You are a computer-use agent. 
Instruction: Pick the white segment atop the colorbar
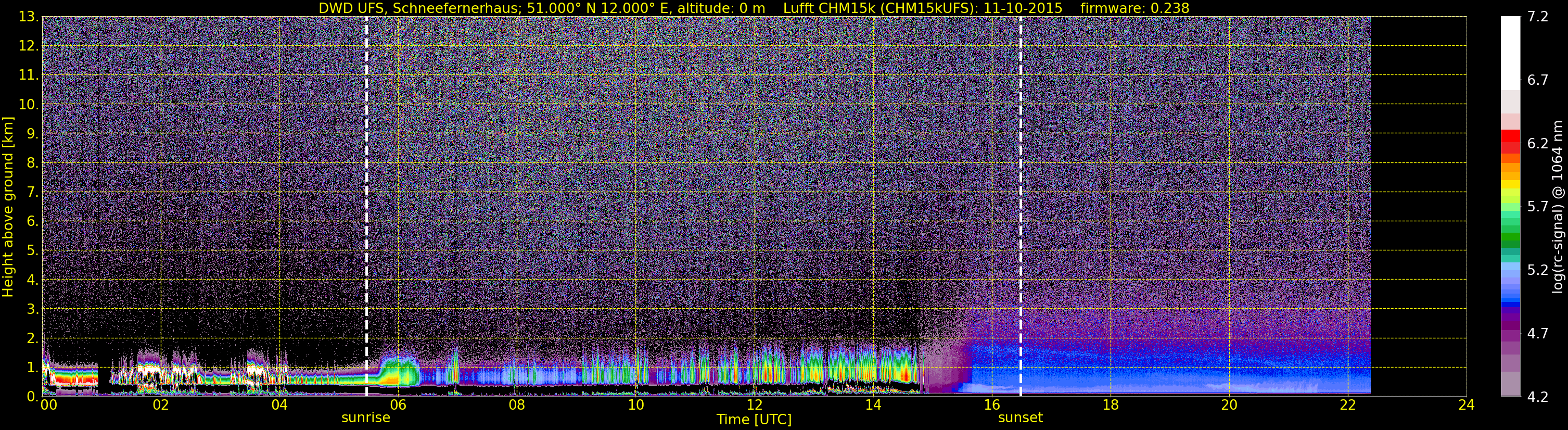(1510, 53)
